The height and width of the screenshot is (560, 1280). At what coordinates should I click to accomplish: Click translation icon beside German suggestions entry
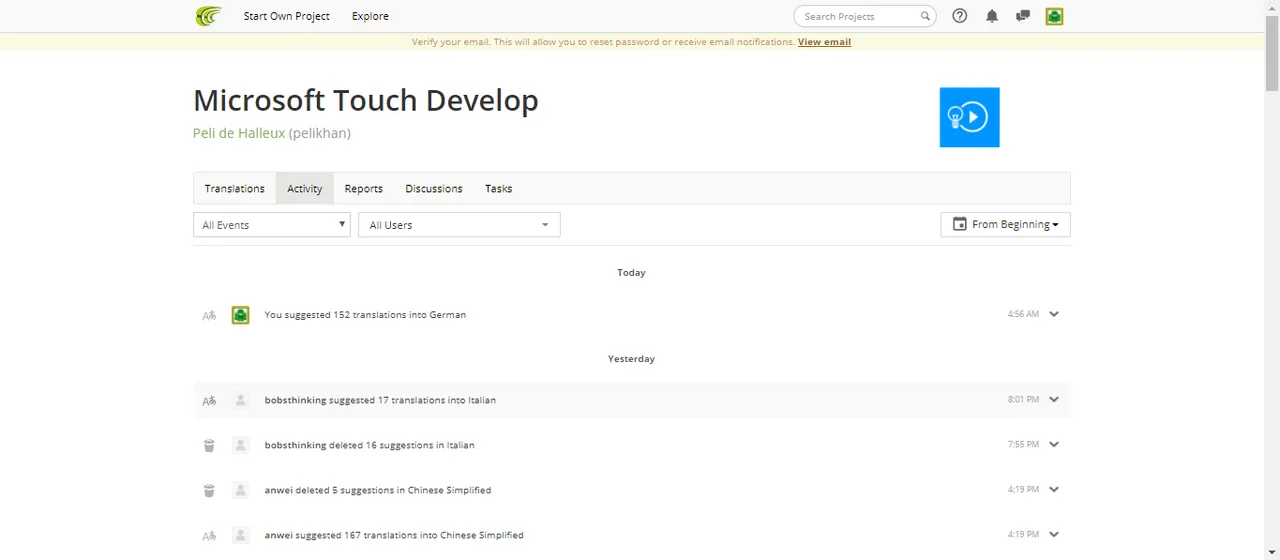[209, 315]
